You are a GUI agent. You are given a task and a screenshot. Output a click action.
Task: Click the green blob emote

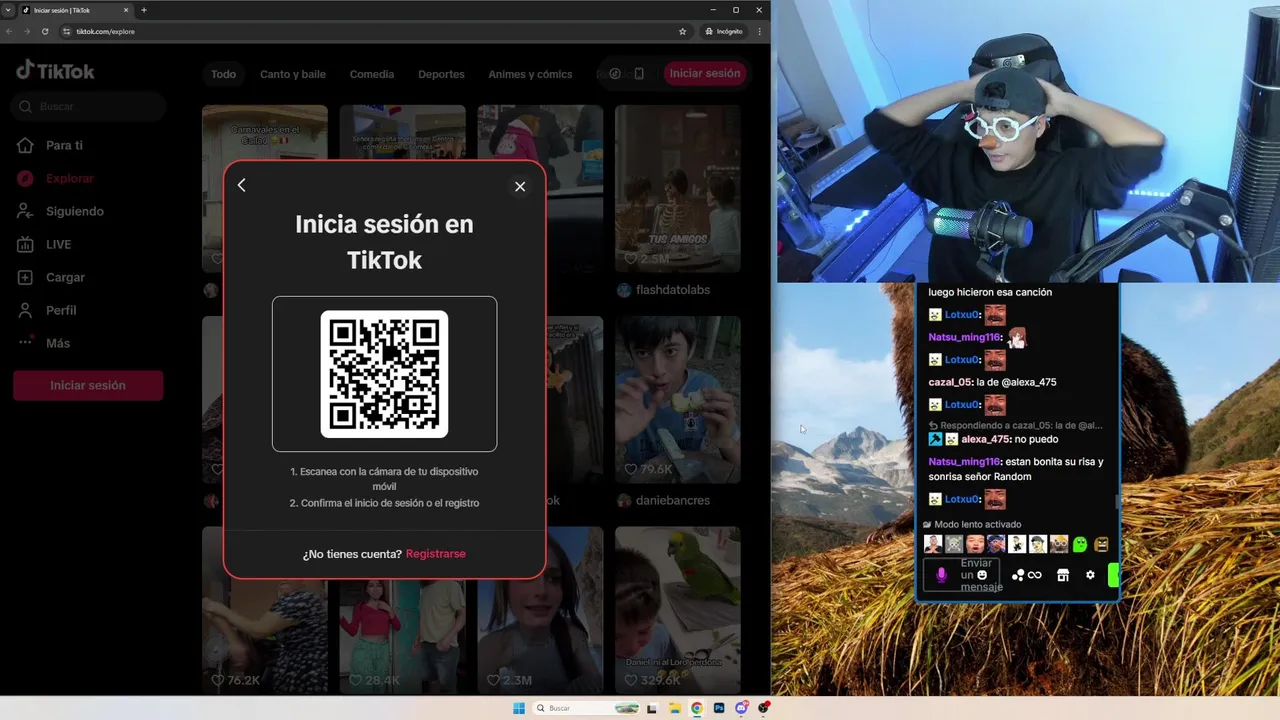click(1080, 544)
